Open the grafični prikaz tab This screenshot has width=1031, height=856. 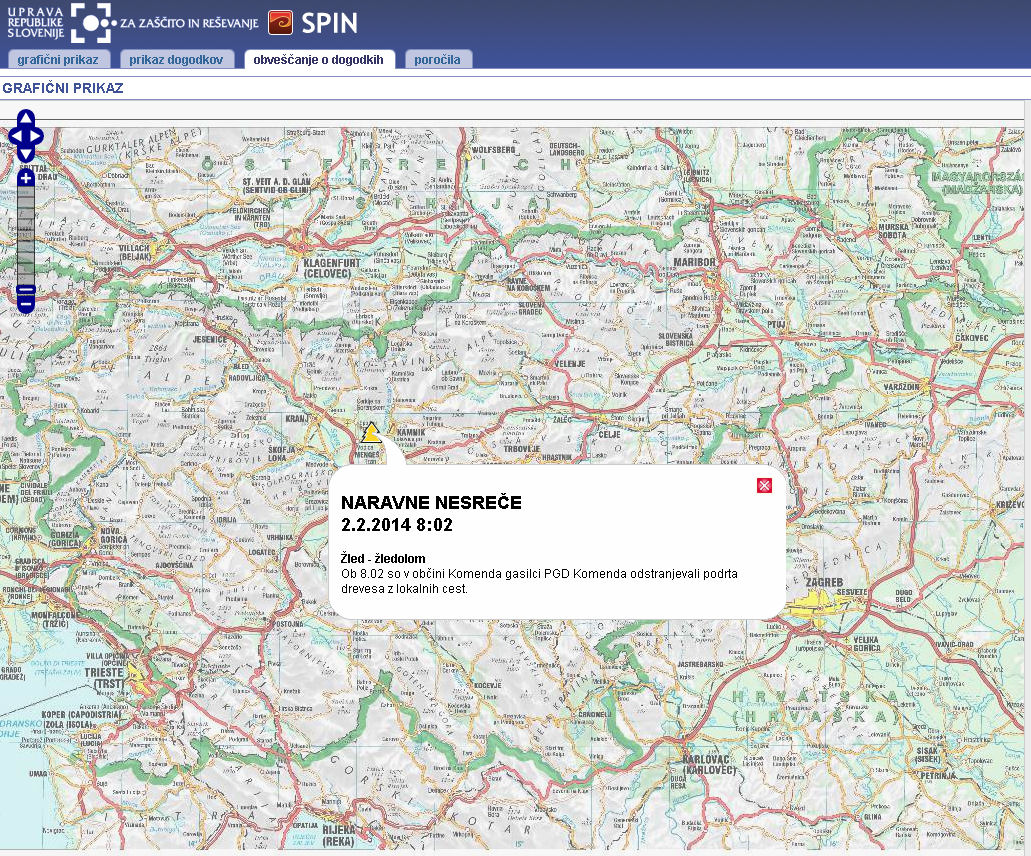58,59
